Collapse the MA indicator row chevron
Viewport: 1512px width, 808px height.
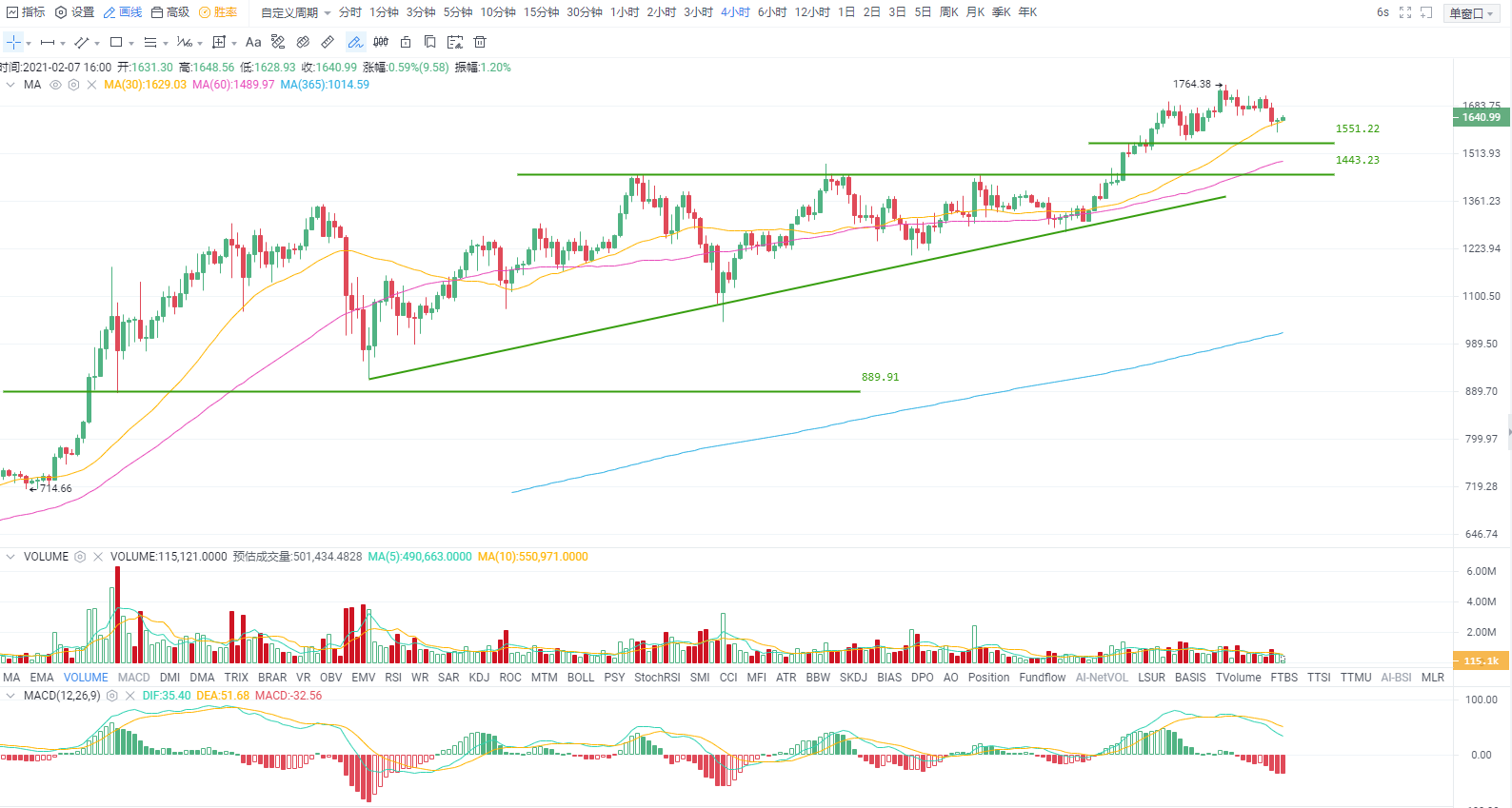click(10, 85)
